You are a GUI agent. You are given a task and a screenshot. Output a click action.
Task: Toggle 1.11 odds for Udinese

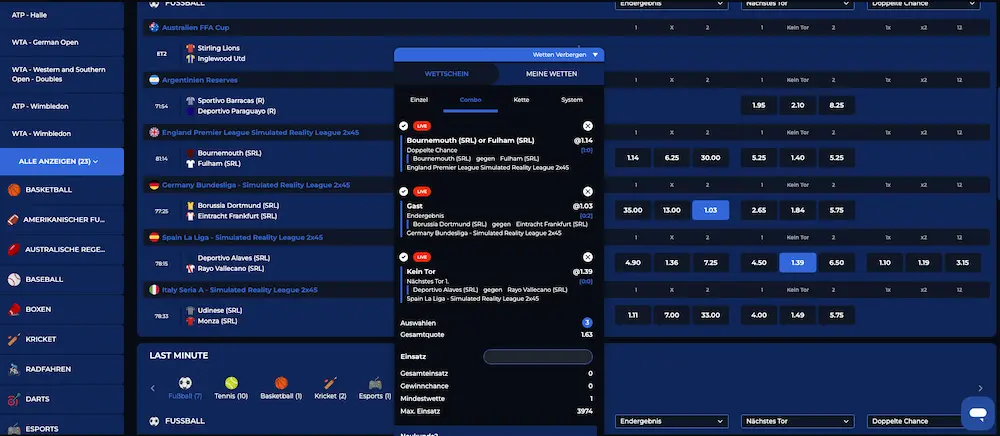click(633, 315)
